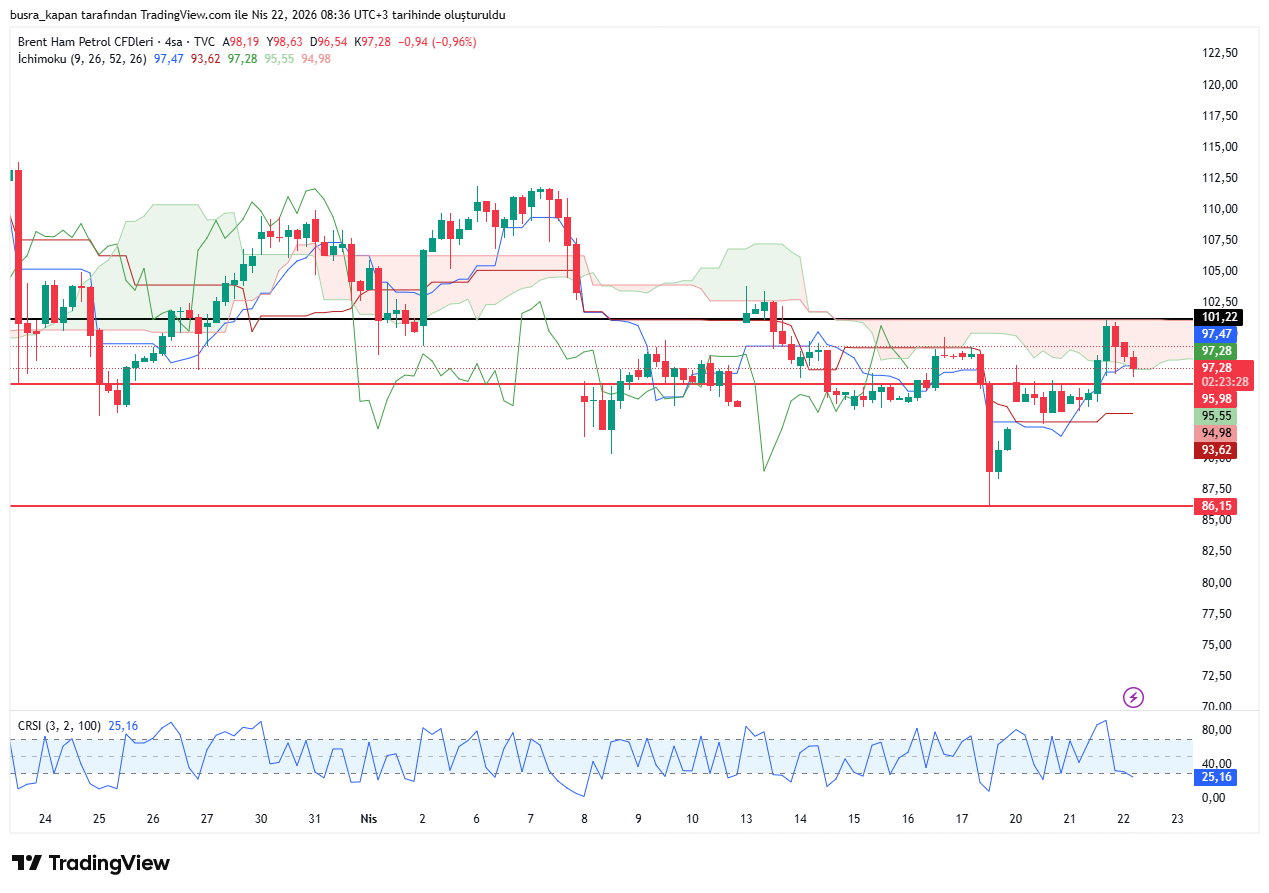Click the red 86,15 support level label

[x=1215, y=507]
